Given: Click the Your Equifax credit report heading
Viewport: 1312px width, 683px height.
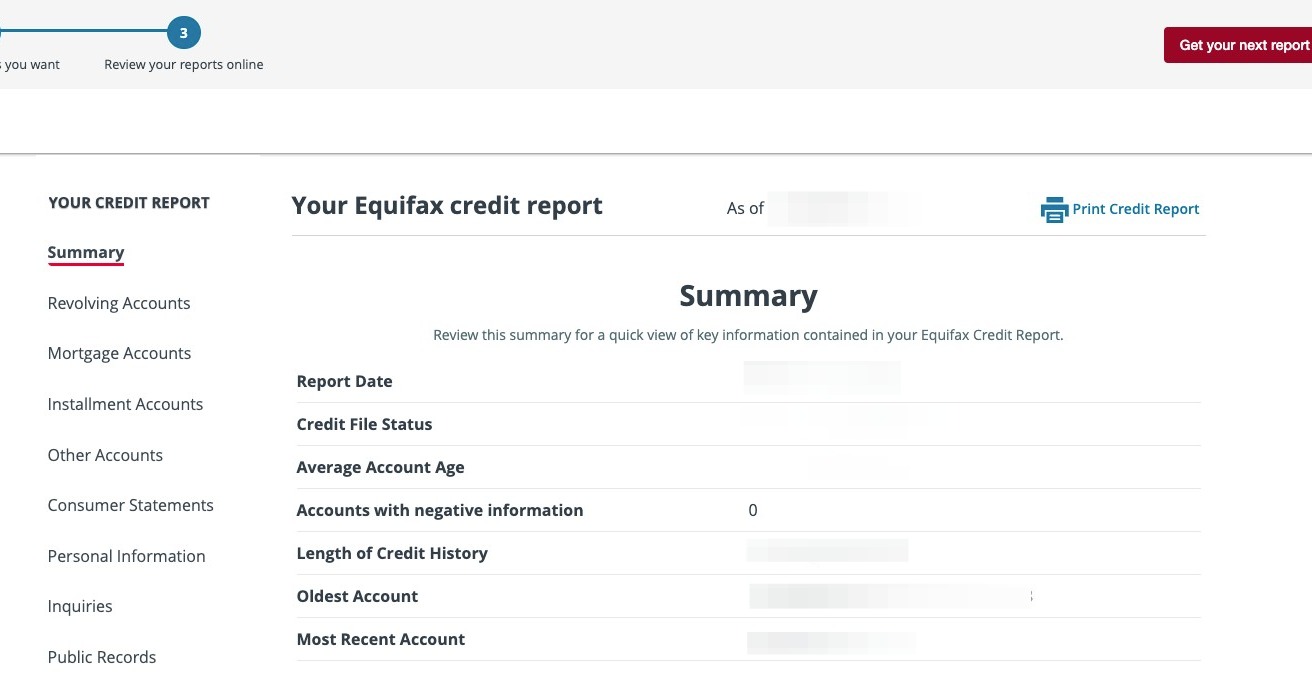Looking at the screenshot, I should [x=447, y=206].
